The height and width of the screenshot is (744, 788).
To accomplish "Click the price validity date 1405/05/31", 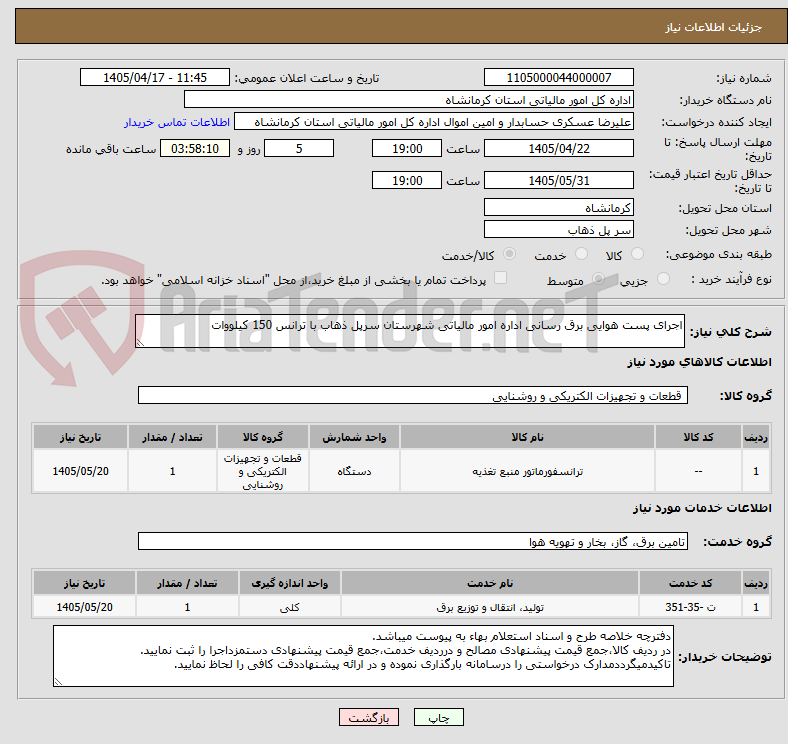I will coord(558,180).
